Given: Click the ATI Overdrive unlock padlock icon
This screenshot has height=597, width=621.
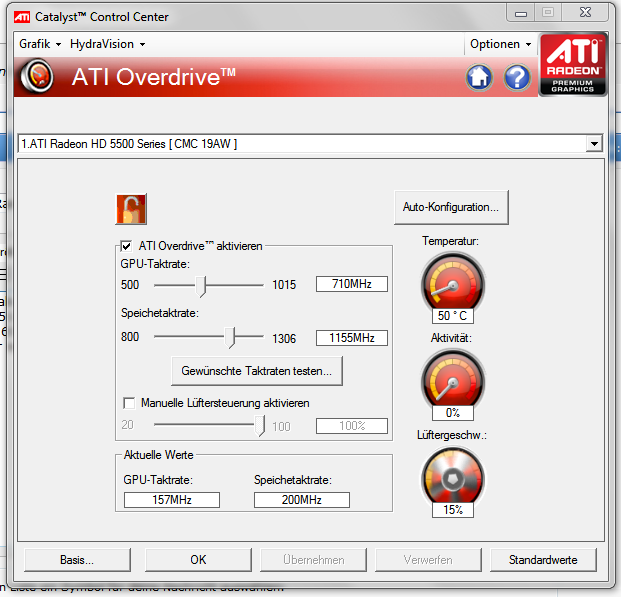Looking at the screenshot, I should 131,209.
